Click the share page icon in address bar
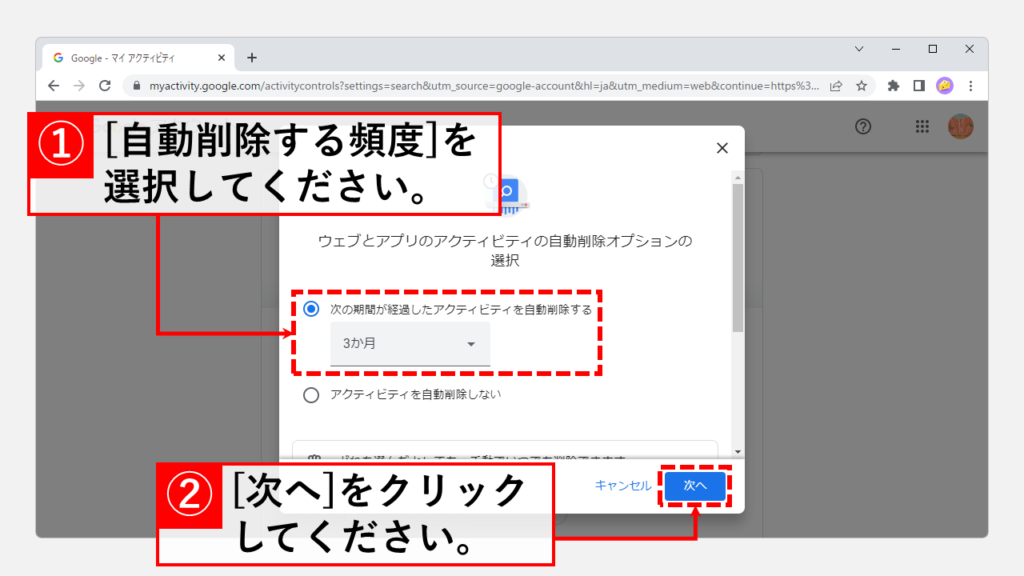The width and height of the screenshot is (1024, 576). pyautogui.click(x=835, y=86)
